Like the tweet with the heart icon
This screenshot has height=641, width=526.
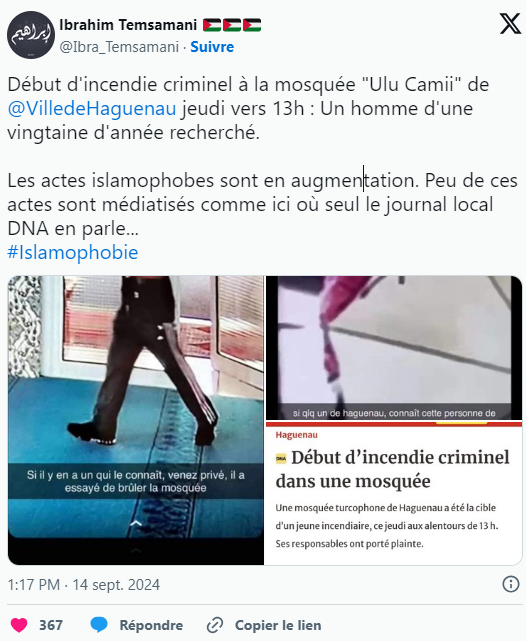coord(19,625)
